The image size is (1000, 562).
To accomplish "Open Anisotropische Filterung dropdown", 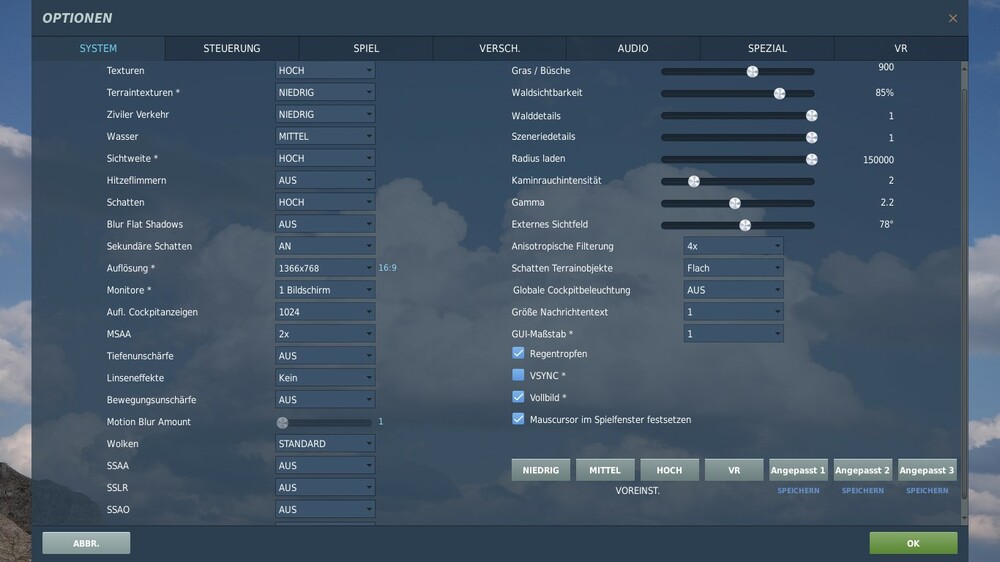I will pyautogui.click(x=733, y=246).
